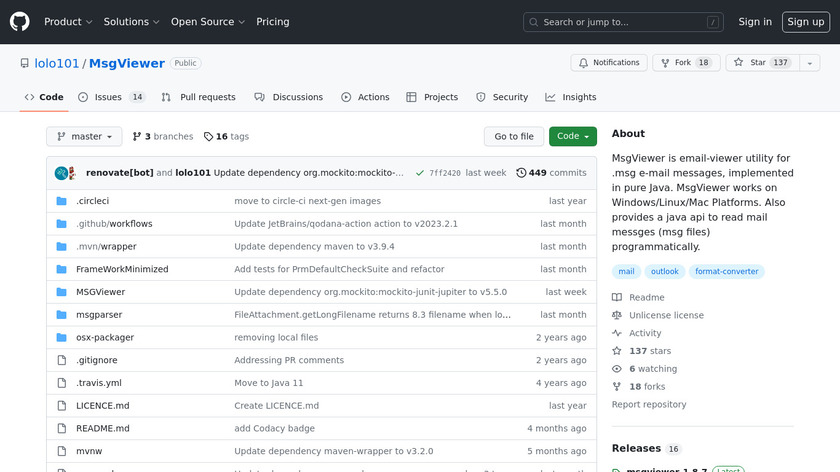Open the README.md file
The image size is (840, 472).
coord(103,428)
